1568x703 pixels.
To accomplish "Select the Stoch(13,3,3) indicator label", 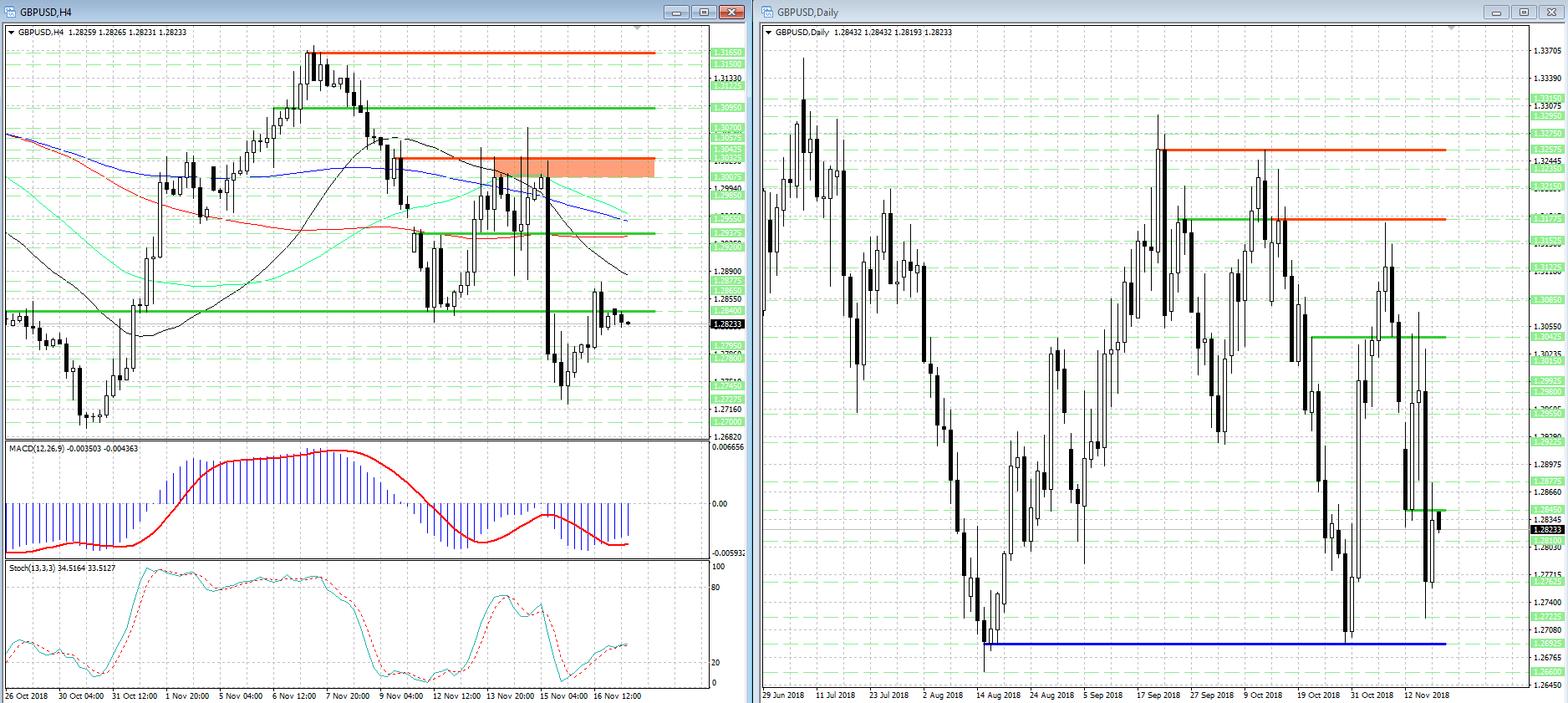I will pos(62,568).
